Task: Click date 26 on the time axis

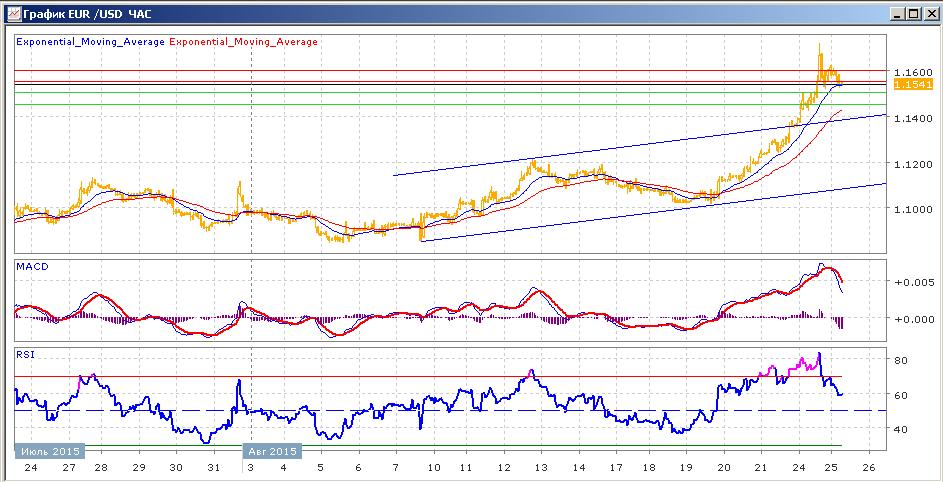Action: [868, 468]
